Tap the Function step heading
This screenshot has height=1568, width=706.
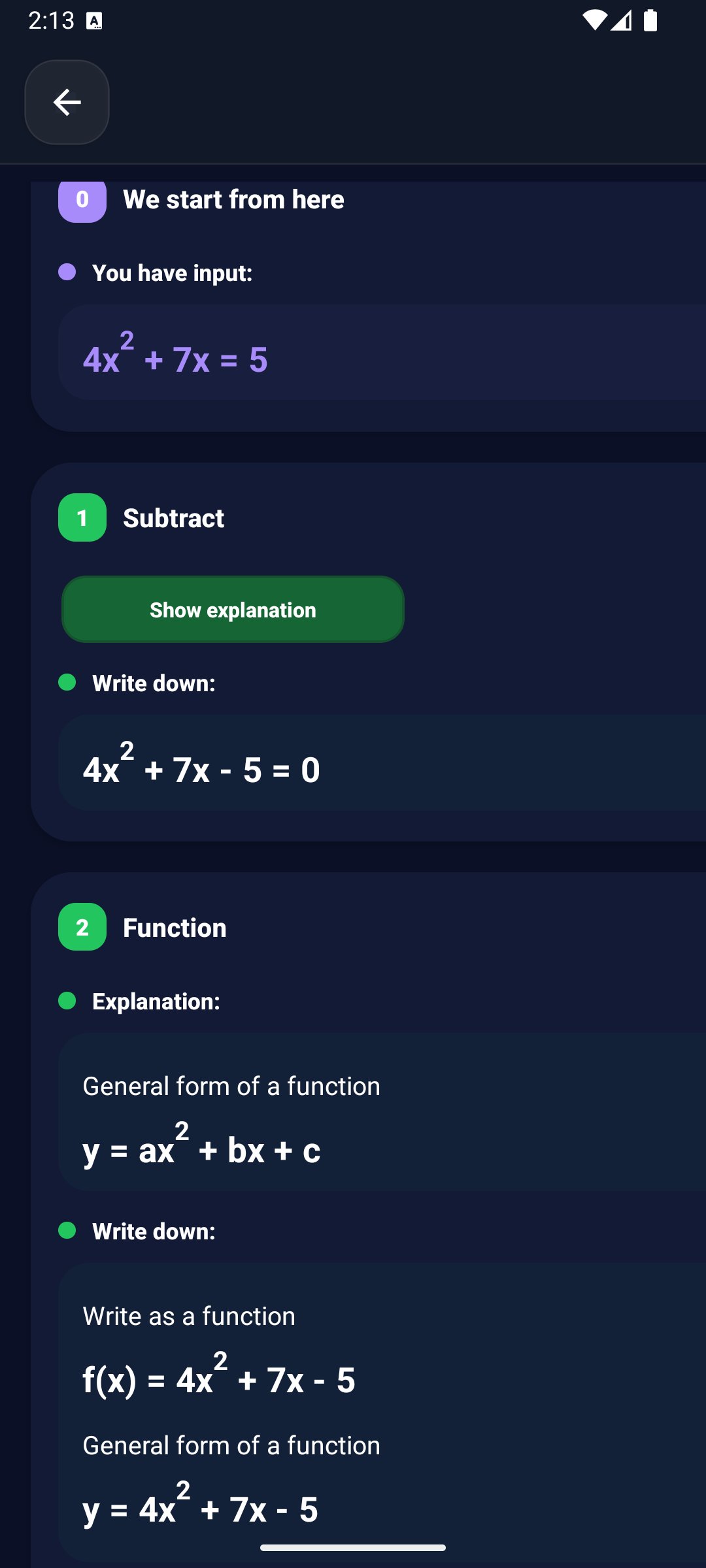pos(175,928)
